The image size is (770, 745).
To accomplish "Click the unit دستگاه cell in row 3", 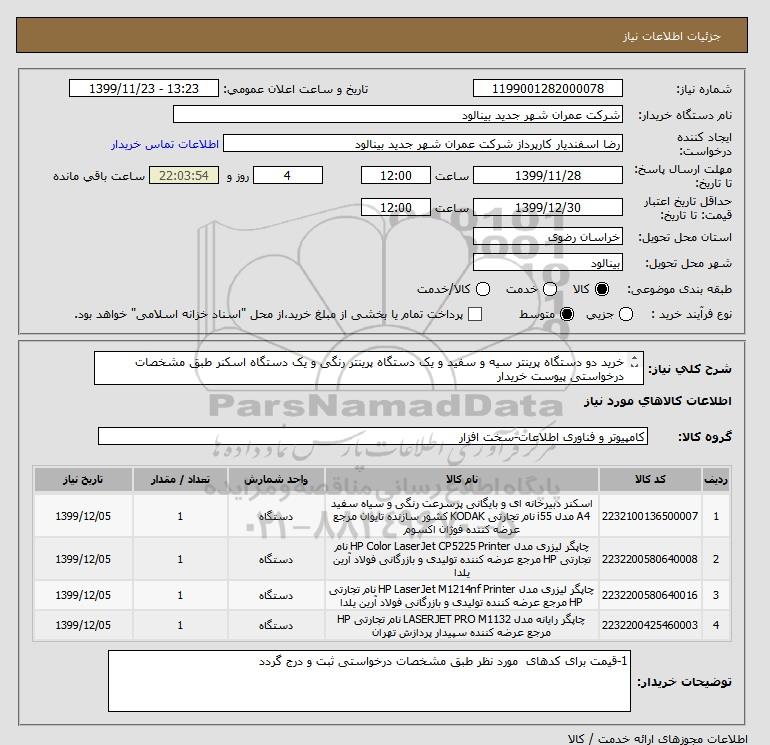I will (276, 595).
